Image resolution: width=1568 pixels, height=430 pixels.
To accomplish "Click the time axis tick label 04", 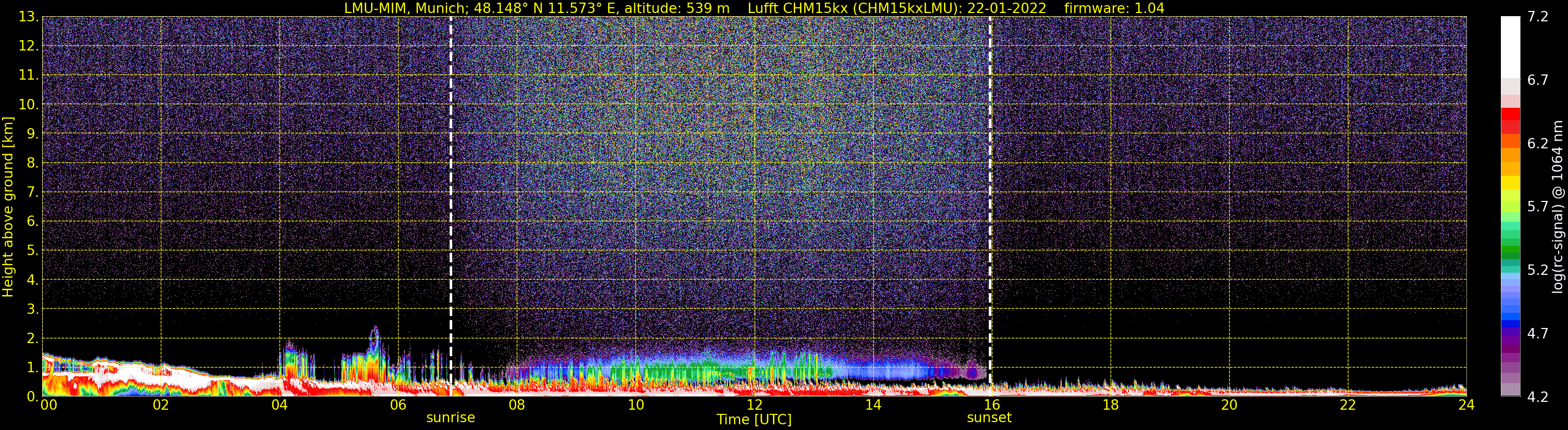I will pos(279,405).
